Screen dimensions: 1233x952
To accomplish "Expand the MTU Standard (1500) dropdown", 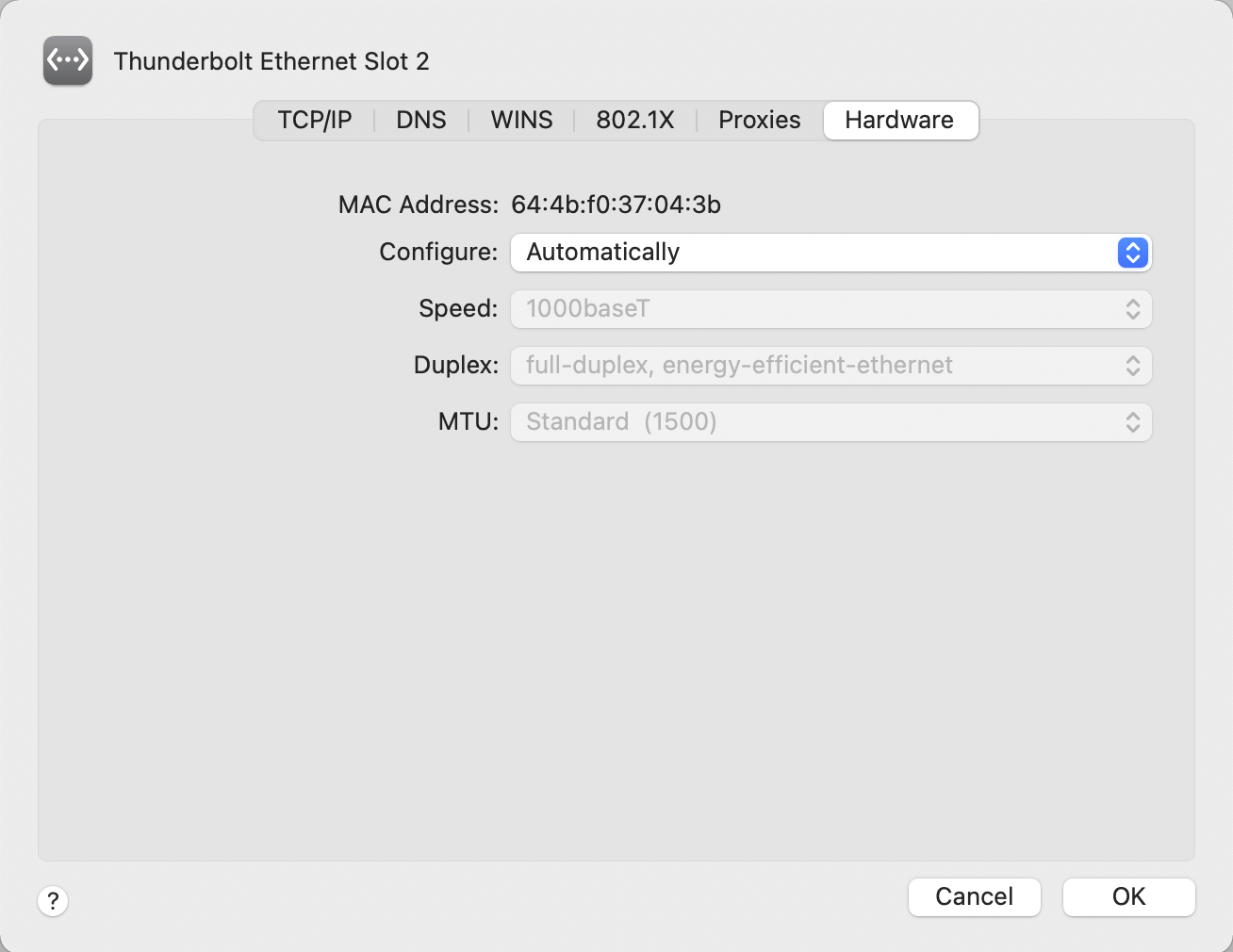I will tap(830, 422).
